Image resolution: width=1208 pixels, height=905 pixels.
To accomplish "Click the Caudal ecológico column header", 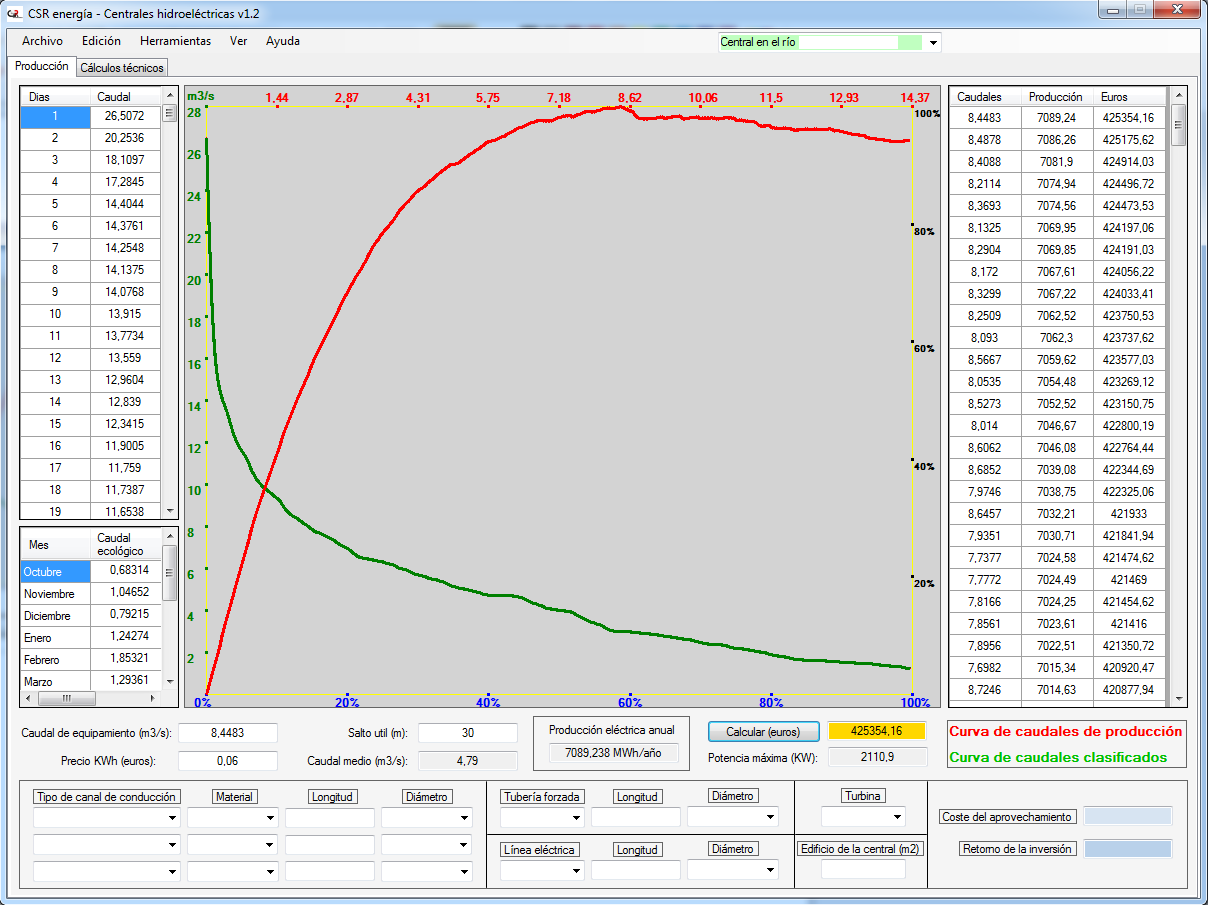I will tap(125, 544).
